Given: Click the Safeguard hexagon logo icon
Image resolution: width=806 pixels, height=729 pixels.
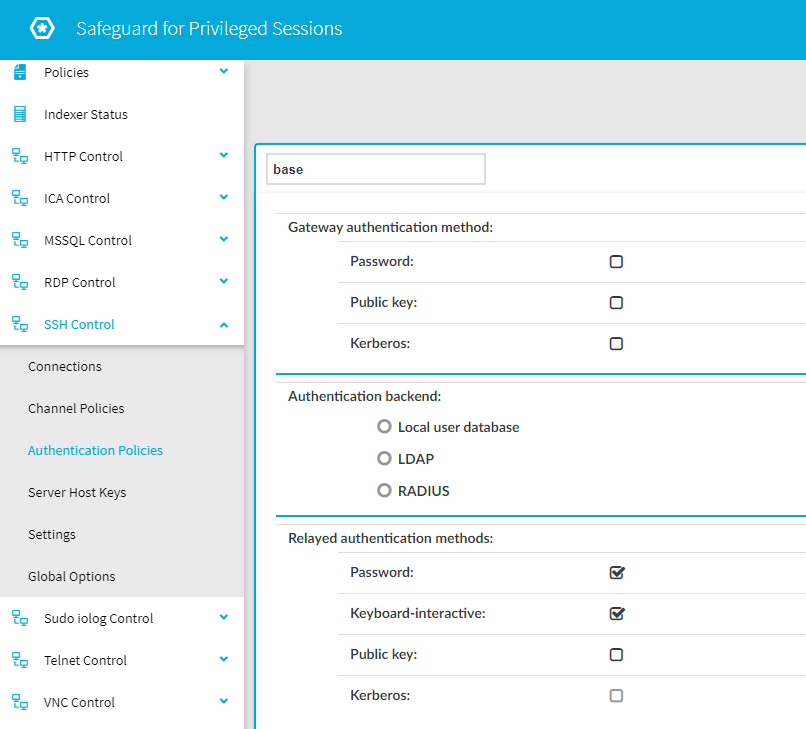Looking at the screenshot, I should 42,28.
